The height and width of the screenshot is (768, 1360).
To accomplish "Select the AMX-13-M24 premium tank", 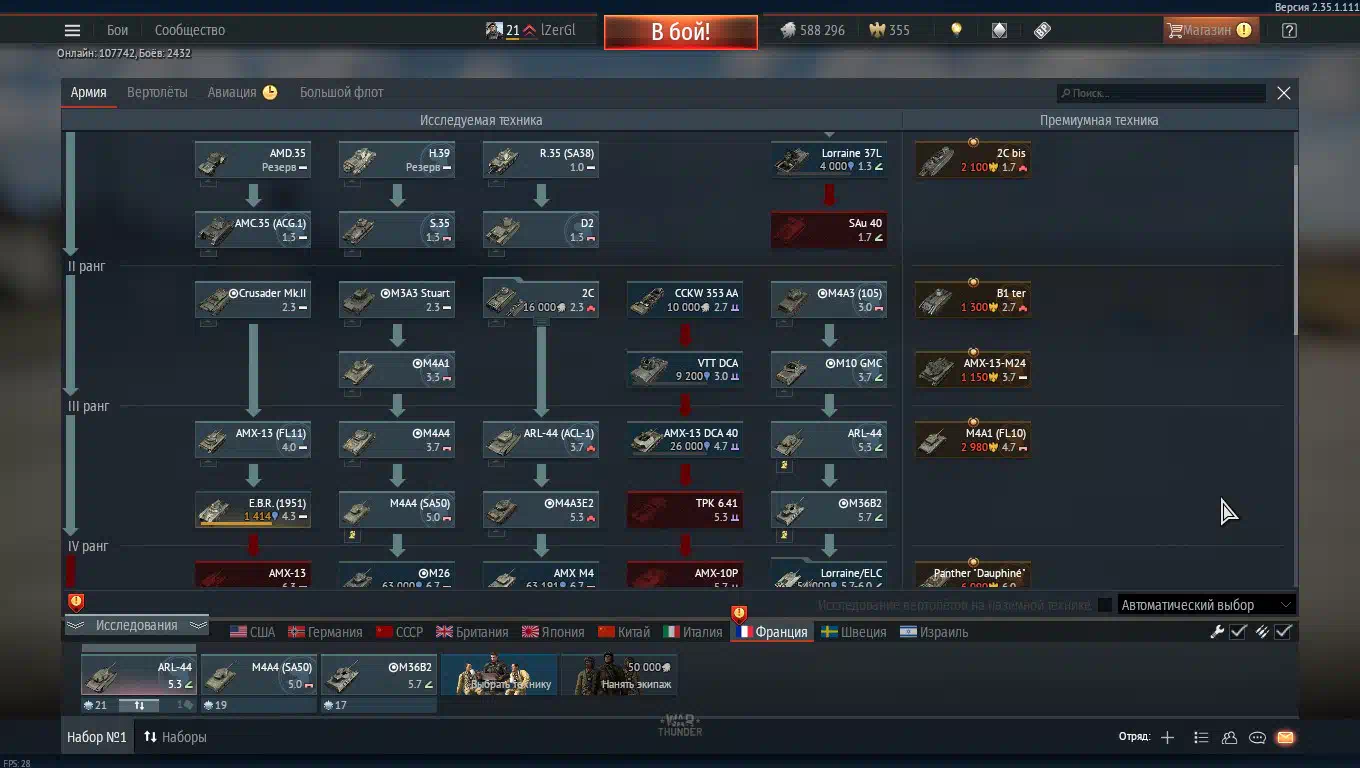I will (x=973, y=370).
